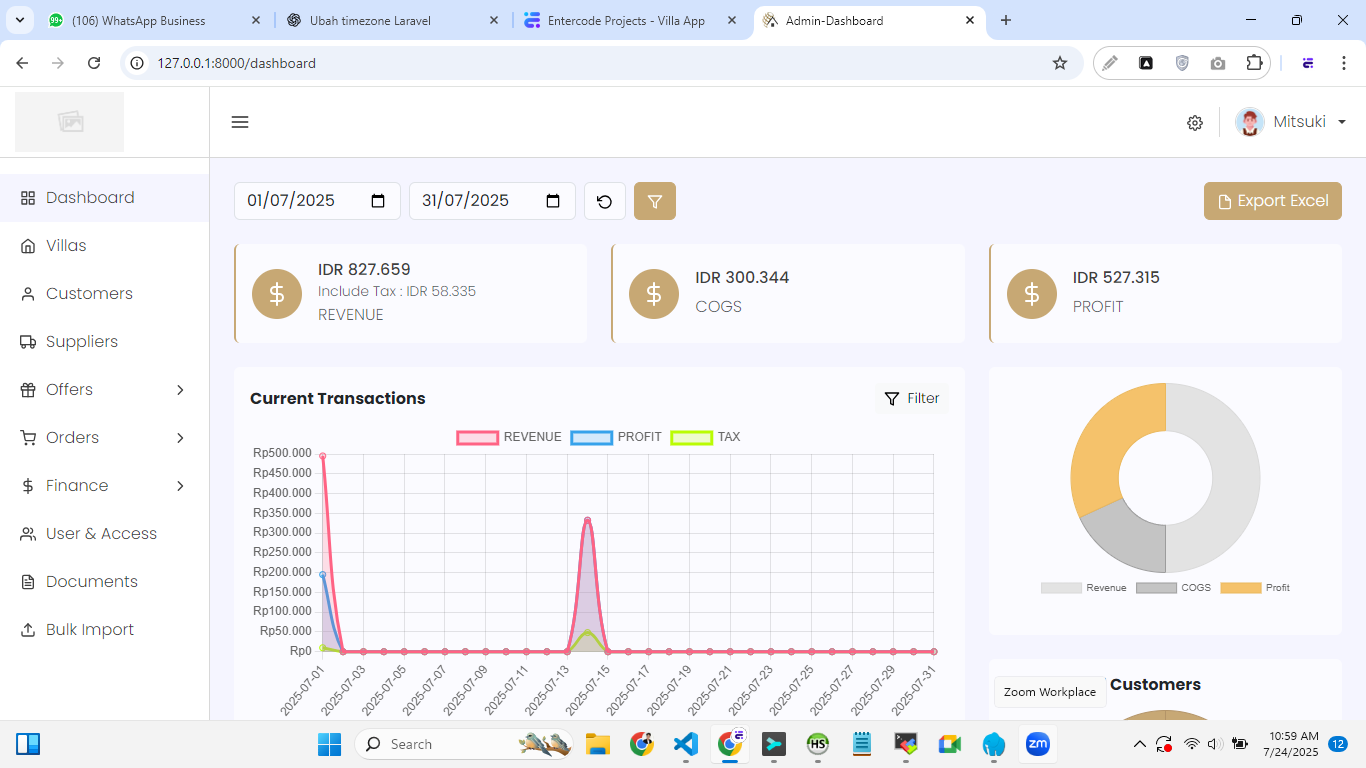Open Visual Studio Code from taskbar

pyautogui.click(x=685, y=744)
